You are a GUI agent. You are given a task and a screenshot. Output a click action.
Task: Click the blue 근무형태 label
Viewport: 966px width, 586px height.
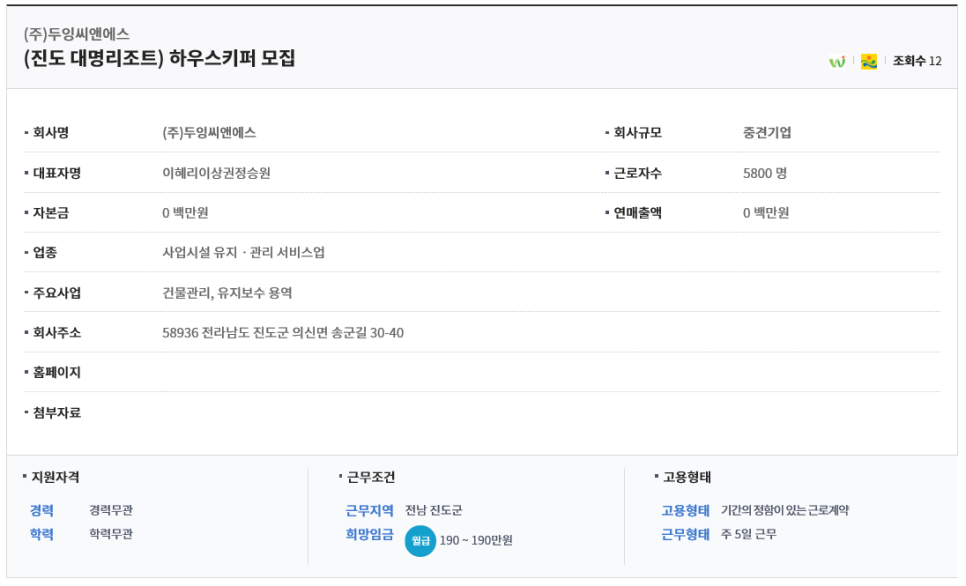point(686,534)
